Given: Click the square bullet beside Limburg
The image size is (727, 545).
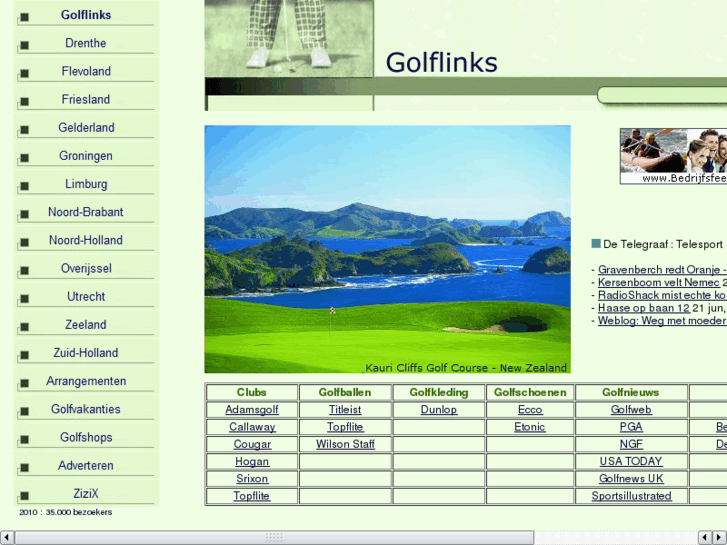Looking at the screenshot, I should click(25, 186).
